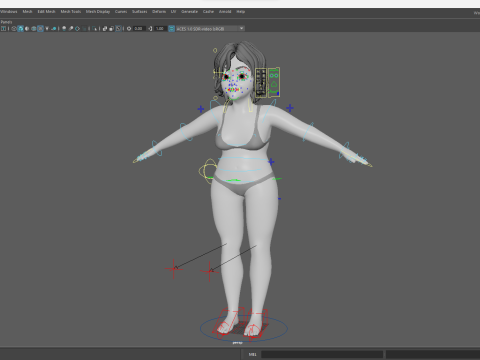Toggle multisample anti-aliasing icon
Image resolution: width=480 pixels, height=360 pixels.
pyautogui.click(x=77, y=29)
